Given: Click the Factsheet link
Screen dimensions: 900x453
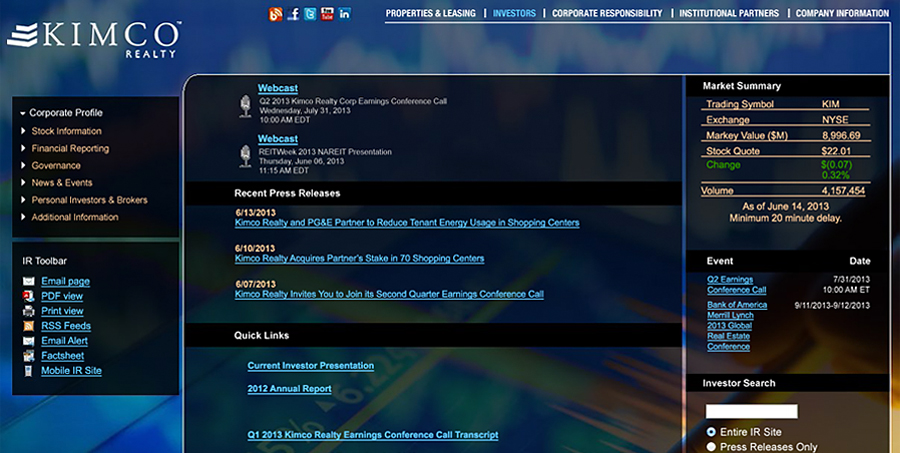Looking at the screenshot, I should click(x=63, y=356).
